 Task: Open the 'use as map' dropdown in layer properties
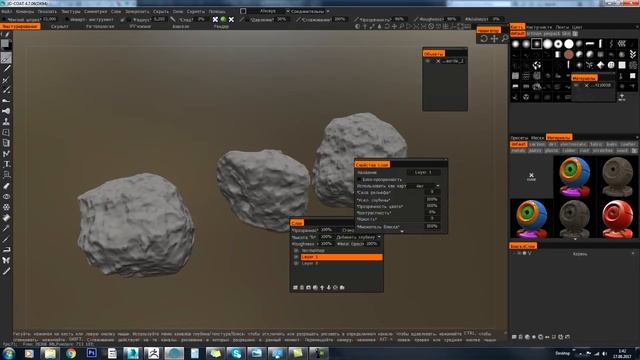423,186
